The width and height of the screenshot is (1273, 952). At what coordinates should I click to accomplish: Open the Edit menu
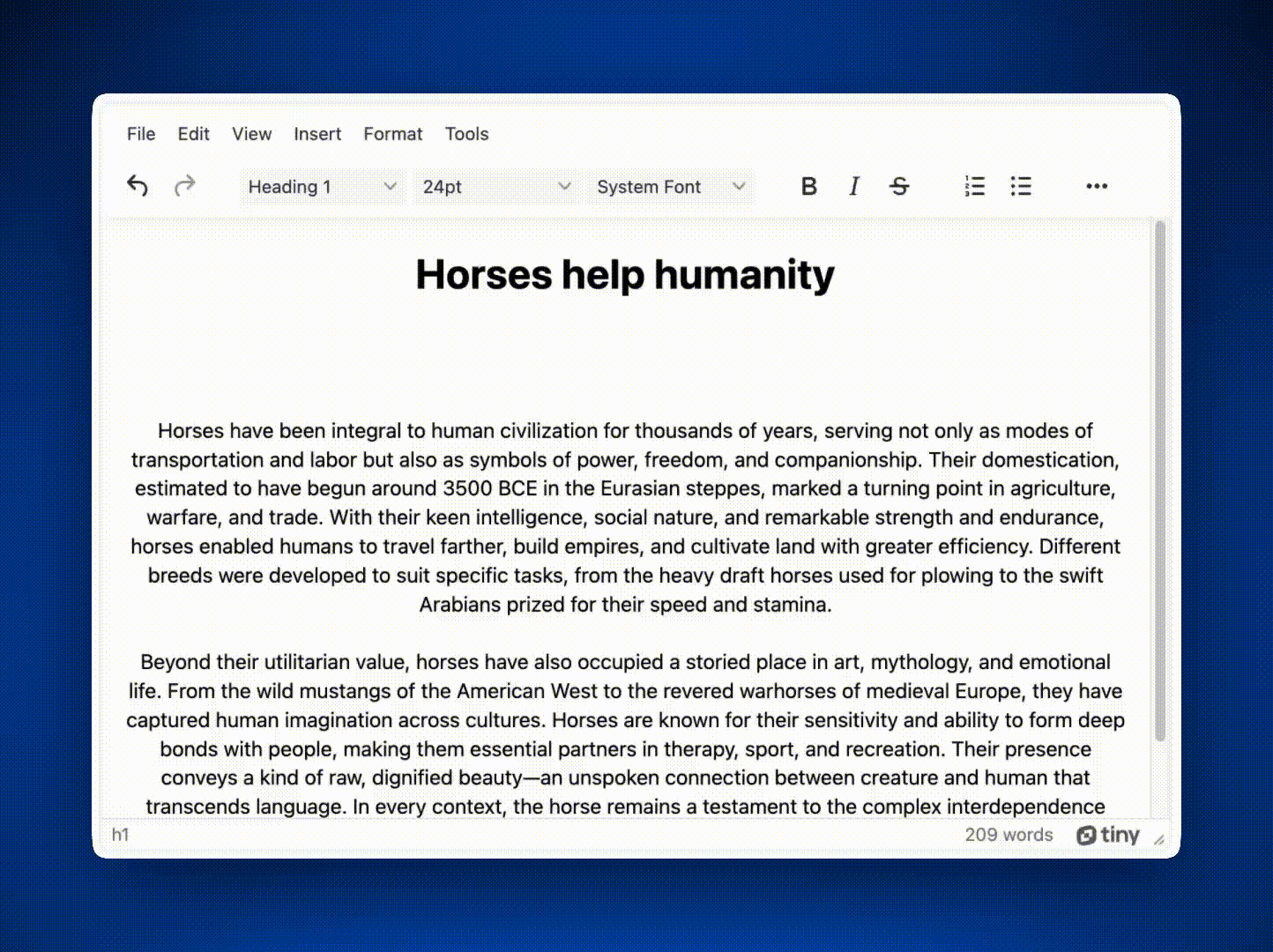click(x=193, y=134)
